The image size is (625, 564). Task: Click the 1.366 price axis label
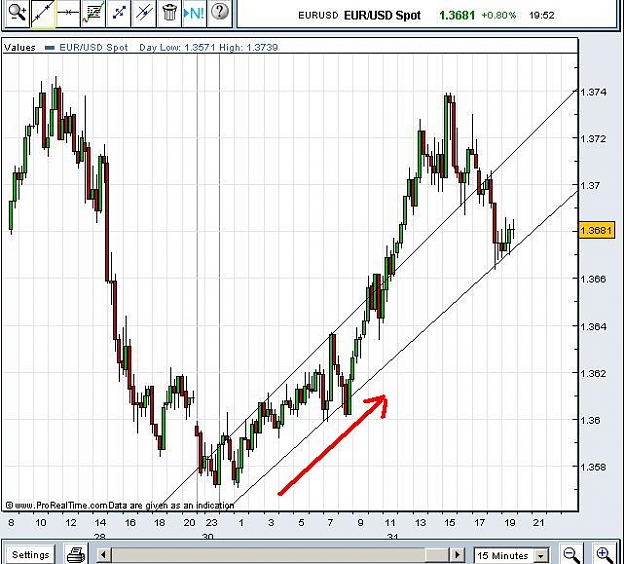[593, 279]
